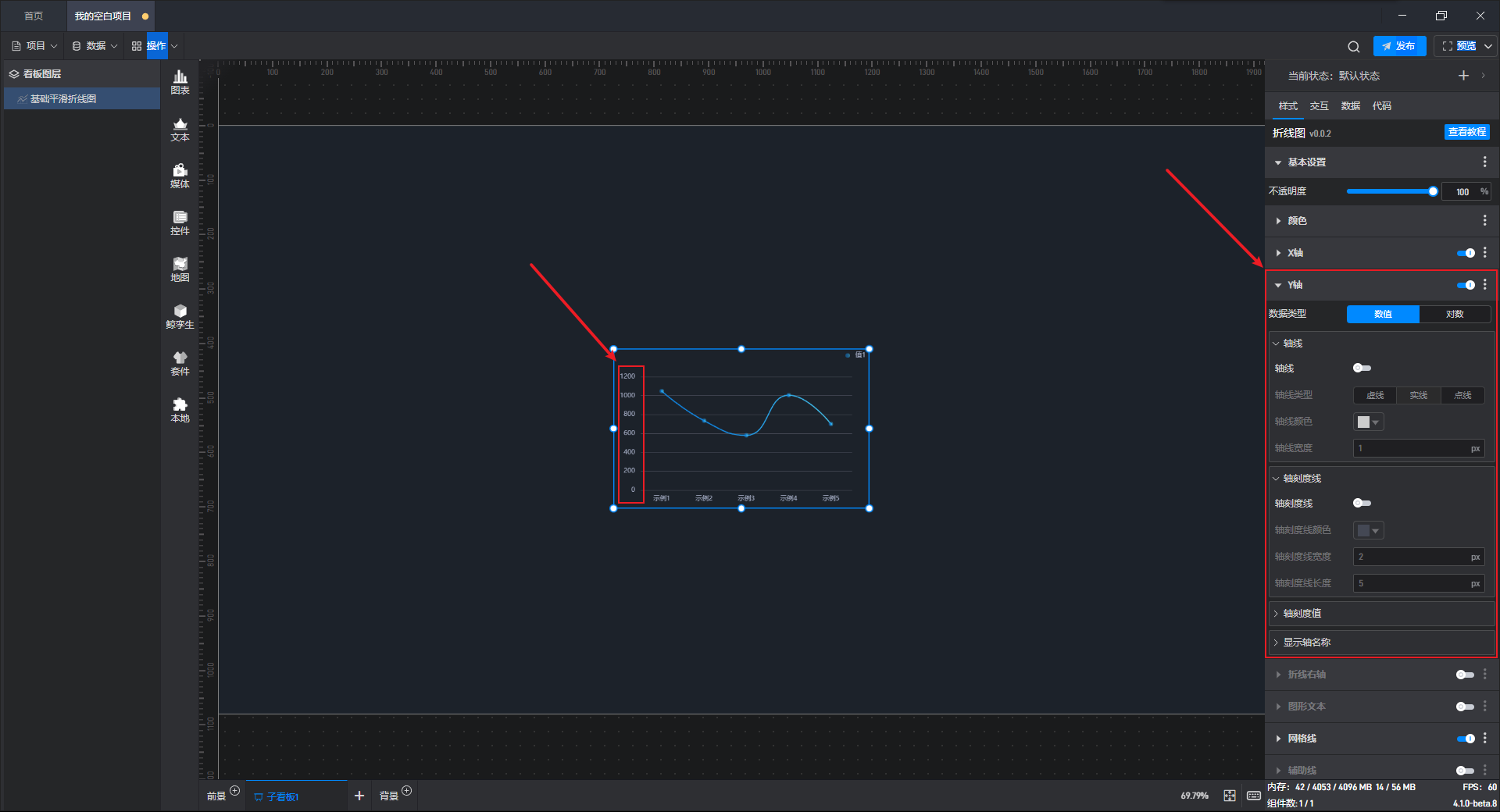
Task: Enable the 轴线 axis line switch
Action: click(1362, 368)
